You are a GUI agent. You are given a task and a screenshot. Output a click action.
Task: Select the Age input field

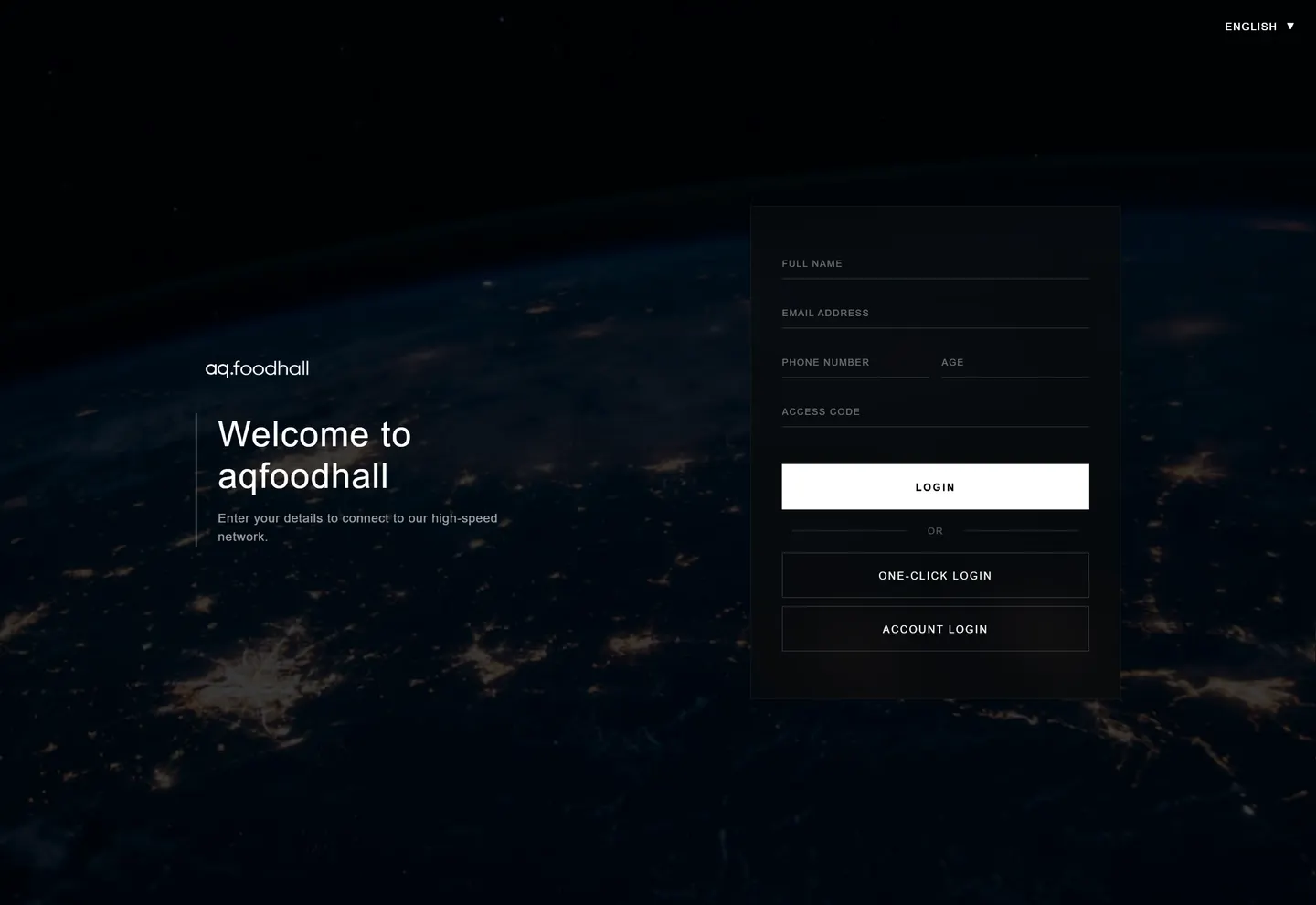[1014, 362]
